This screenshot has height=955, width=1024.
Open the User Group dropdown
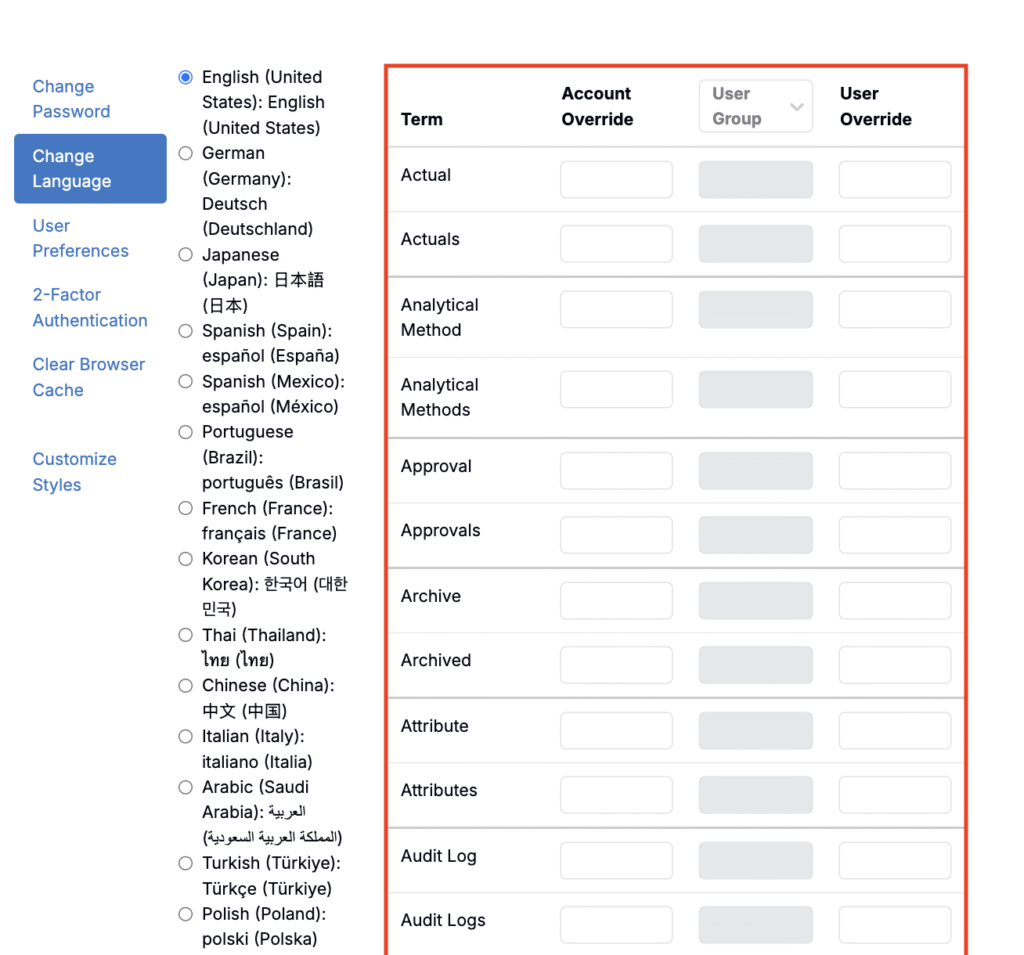[x=755, y=106]
